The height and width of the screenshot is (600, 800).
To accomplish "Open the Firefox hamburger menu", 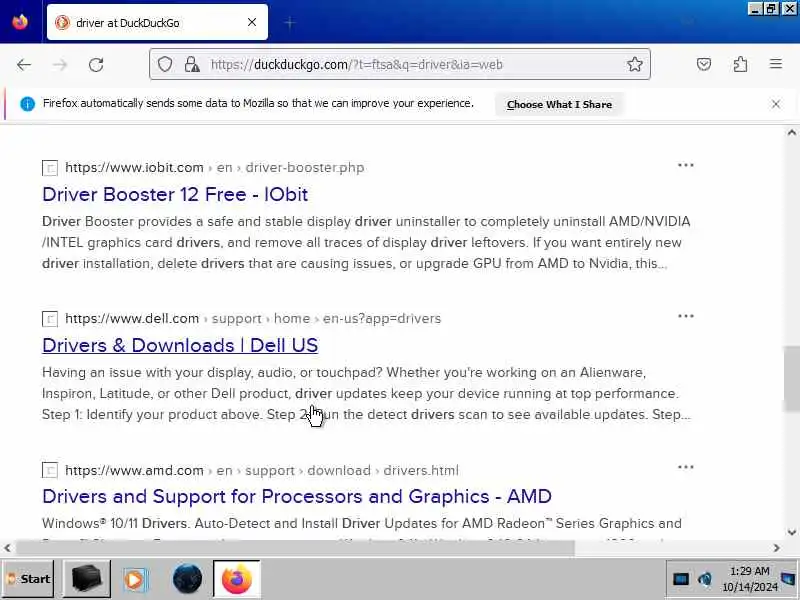I will click(x=776, y=64).
